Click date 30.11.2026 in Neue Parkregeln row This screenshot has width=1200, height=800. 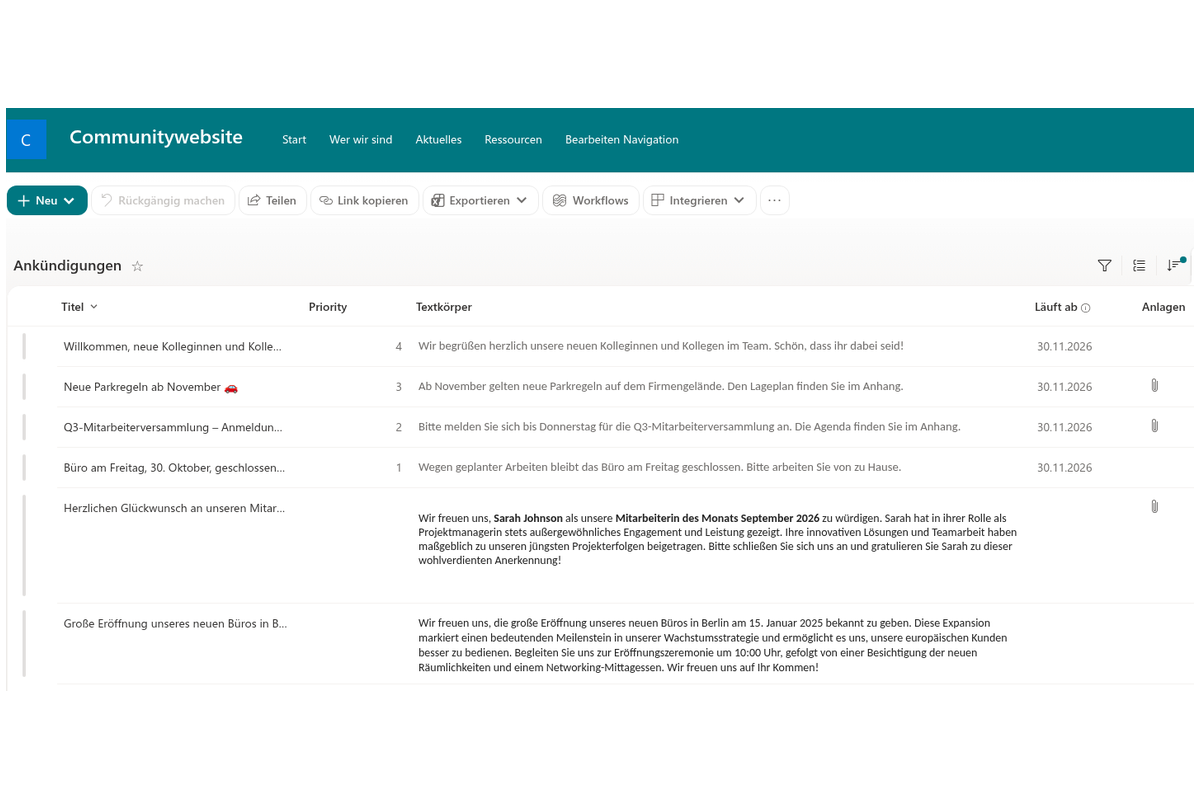pos(1064,387)
